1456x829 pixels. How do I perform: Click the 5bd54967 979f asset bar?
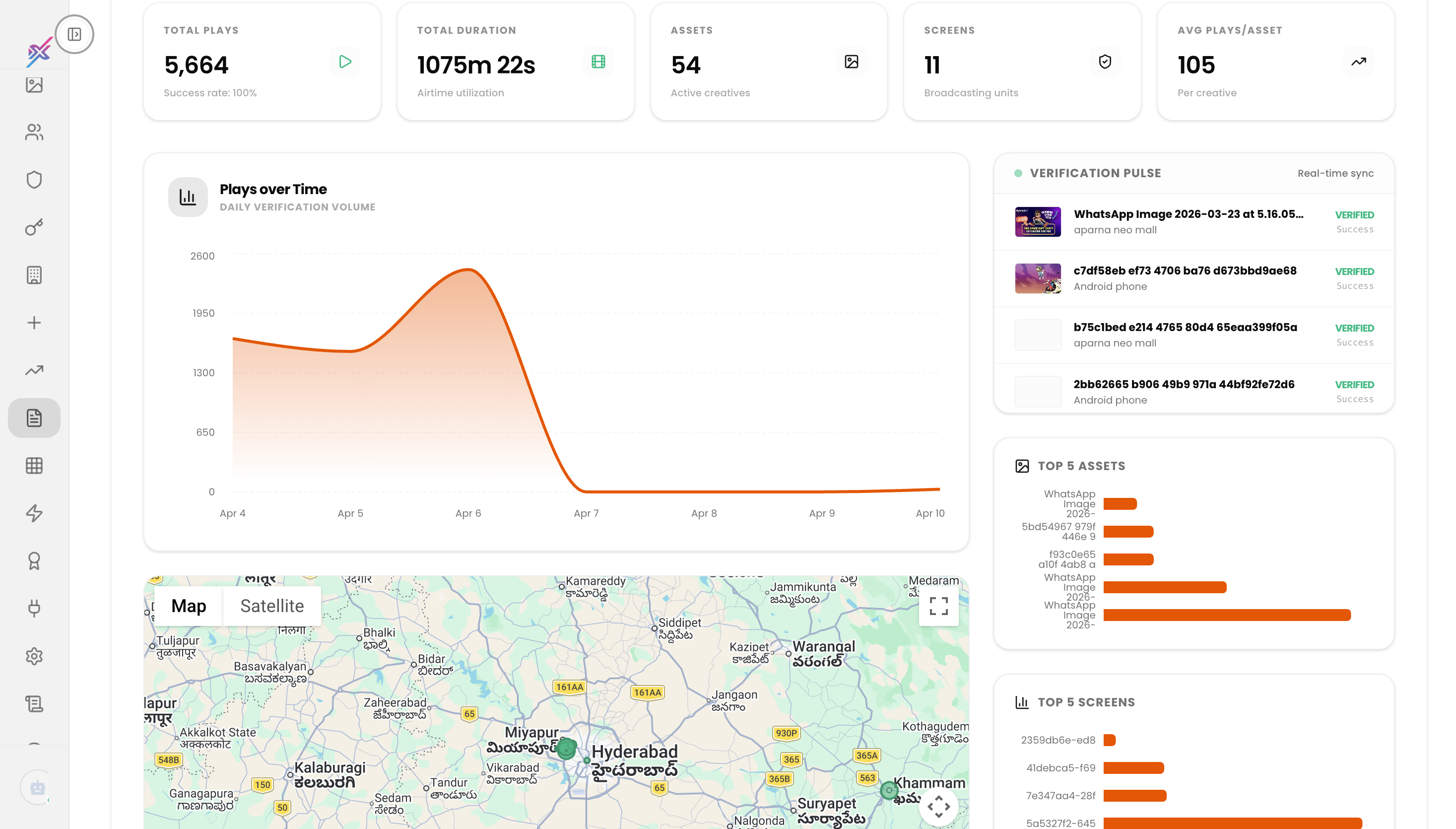tap(1128, 532)
